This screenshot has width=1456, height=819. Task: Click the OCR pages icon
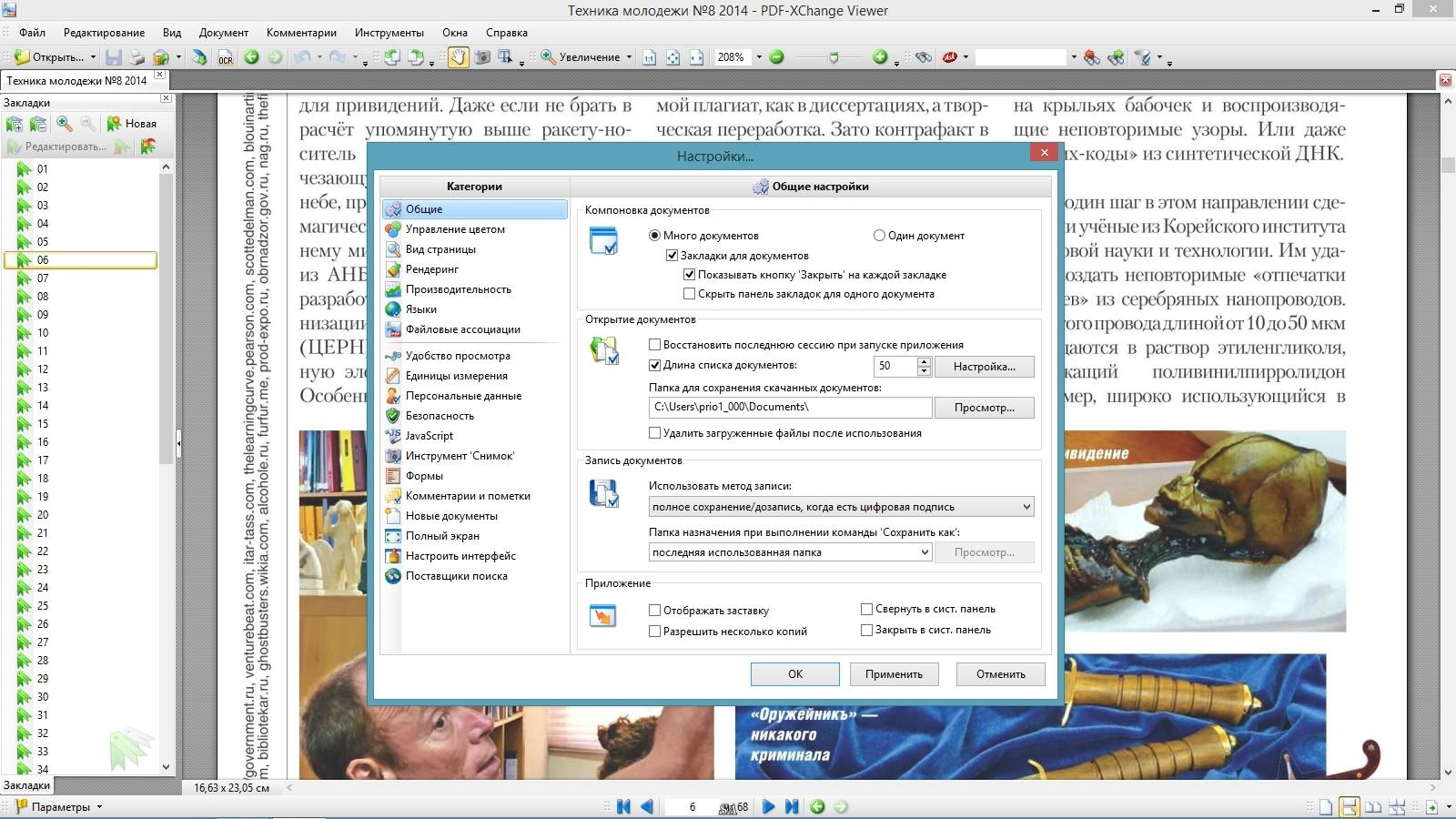click(225, 57)
